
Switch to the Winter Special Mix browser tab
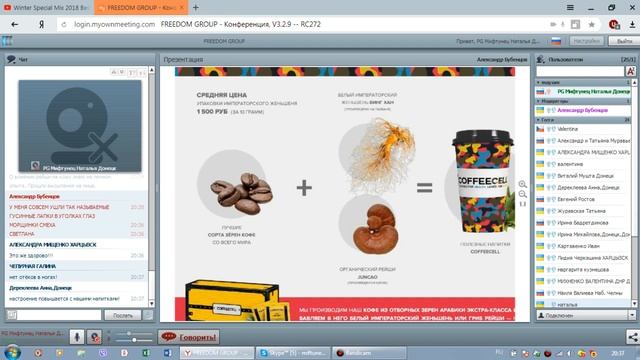point(46,7)
